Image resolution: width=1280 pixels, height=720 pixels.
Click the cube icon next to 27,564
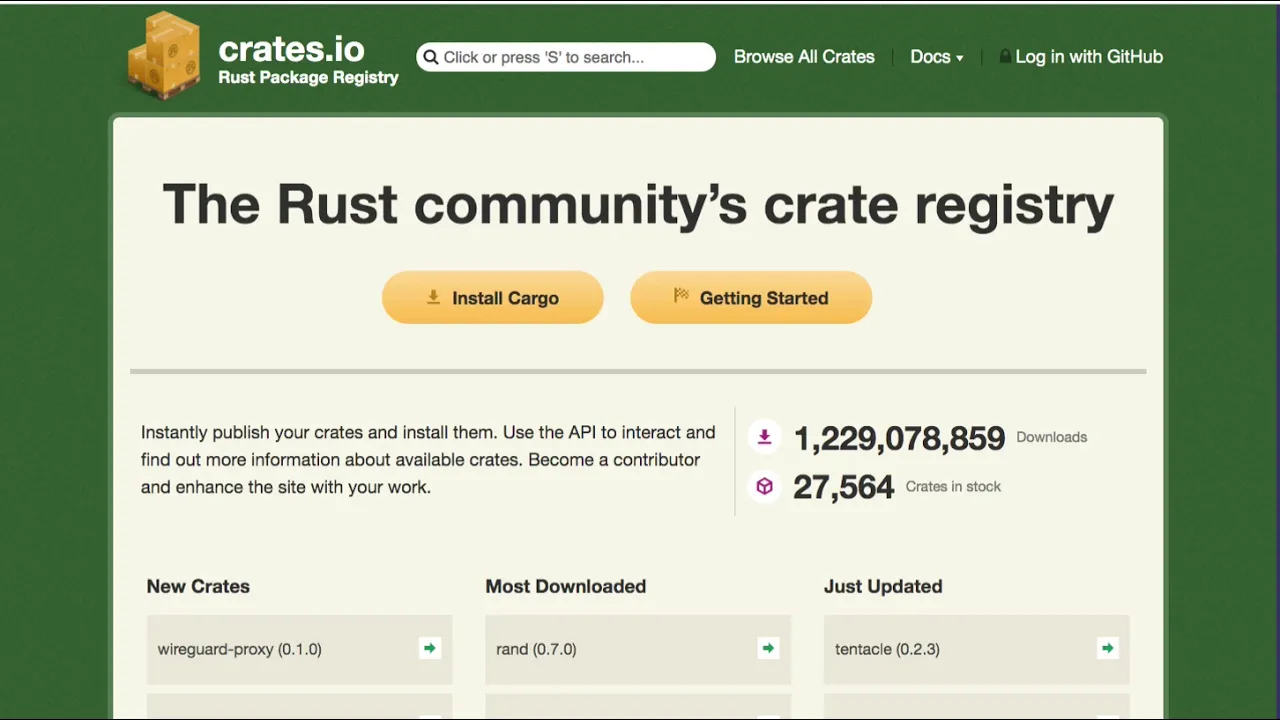tap(764, 486)
